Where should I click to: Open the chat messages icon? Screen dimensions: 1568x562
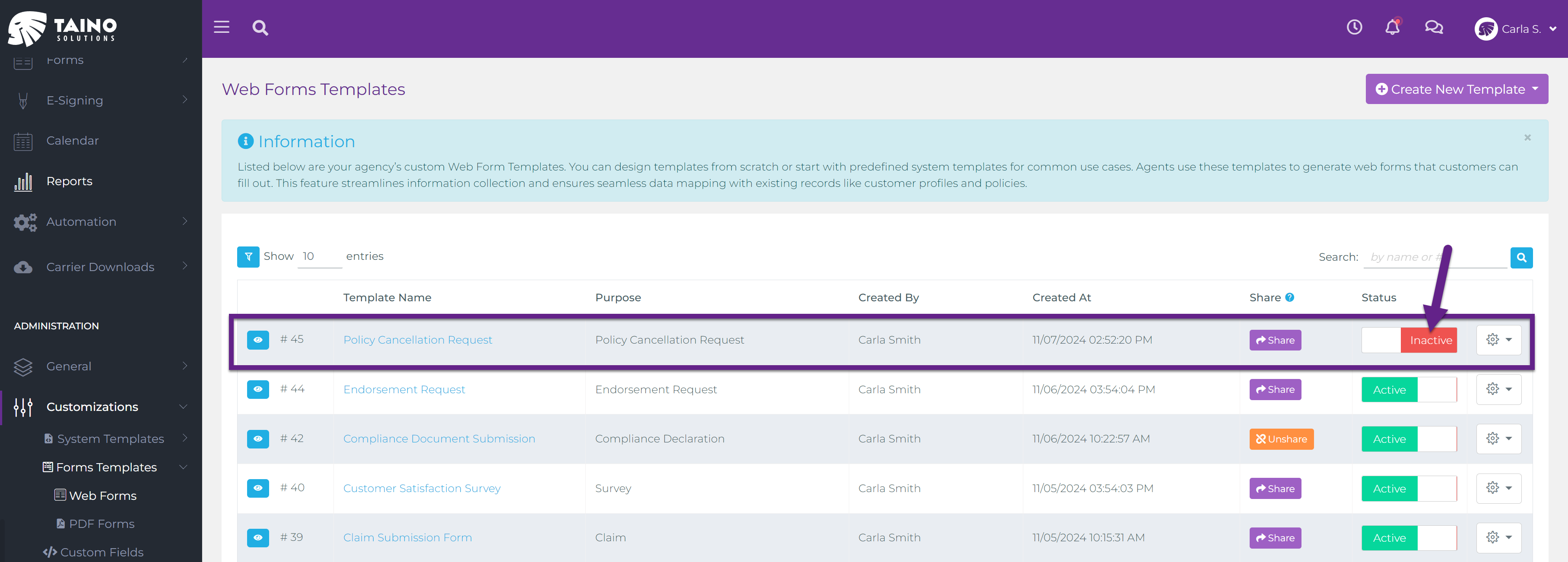tap(1434, 27)
